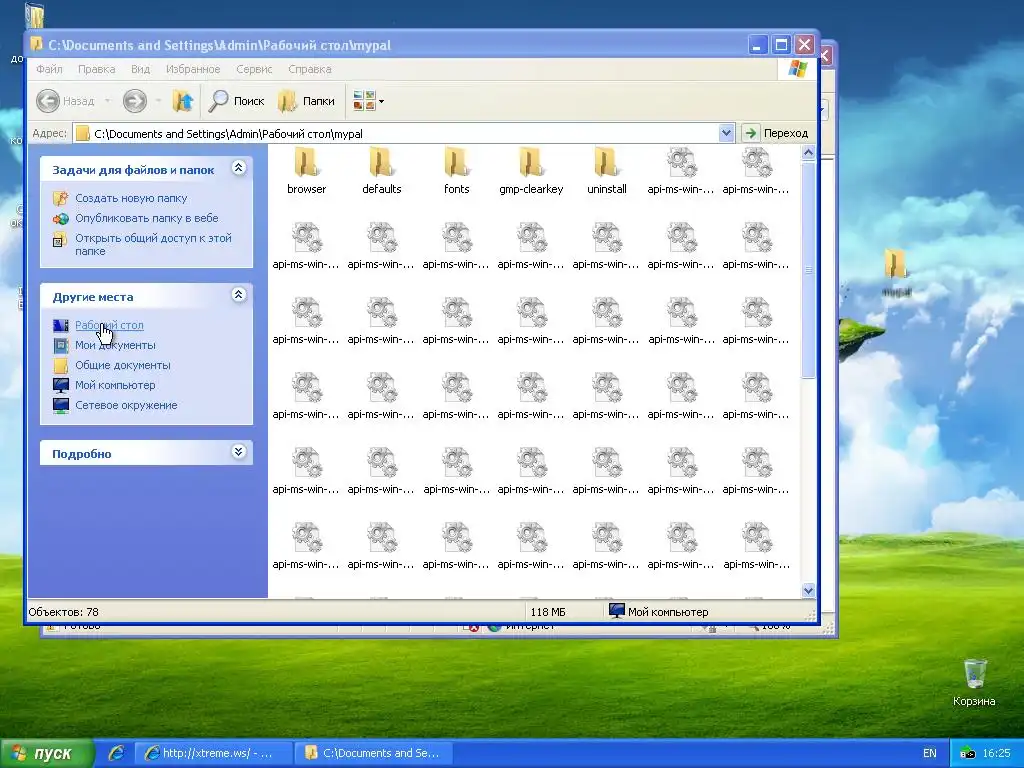1024x768 pixels.
Task: Click the Сетевое окружение sidebar icon
Action: [61, 406]
